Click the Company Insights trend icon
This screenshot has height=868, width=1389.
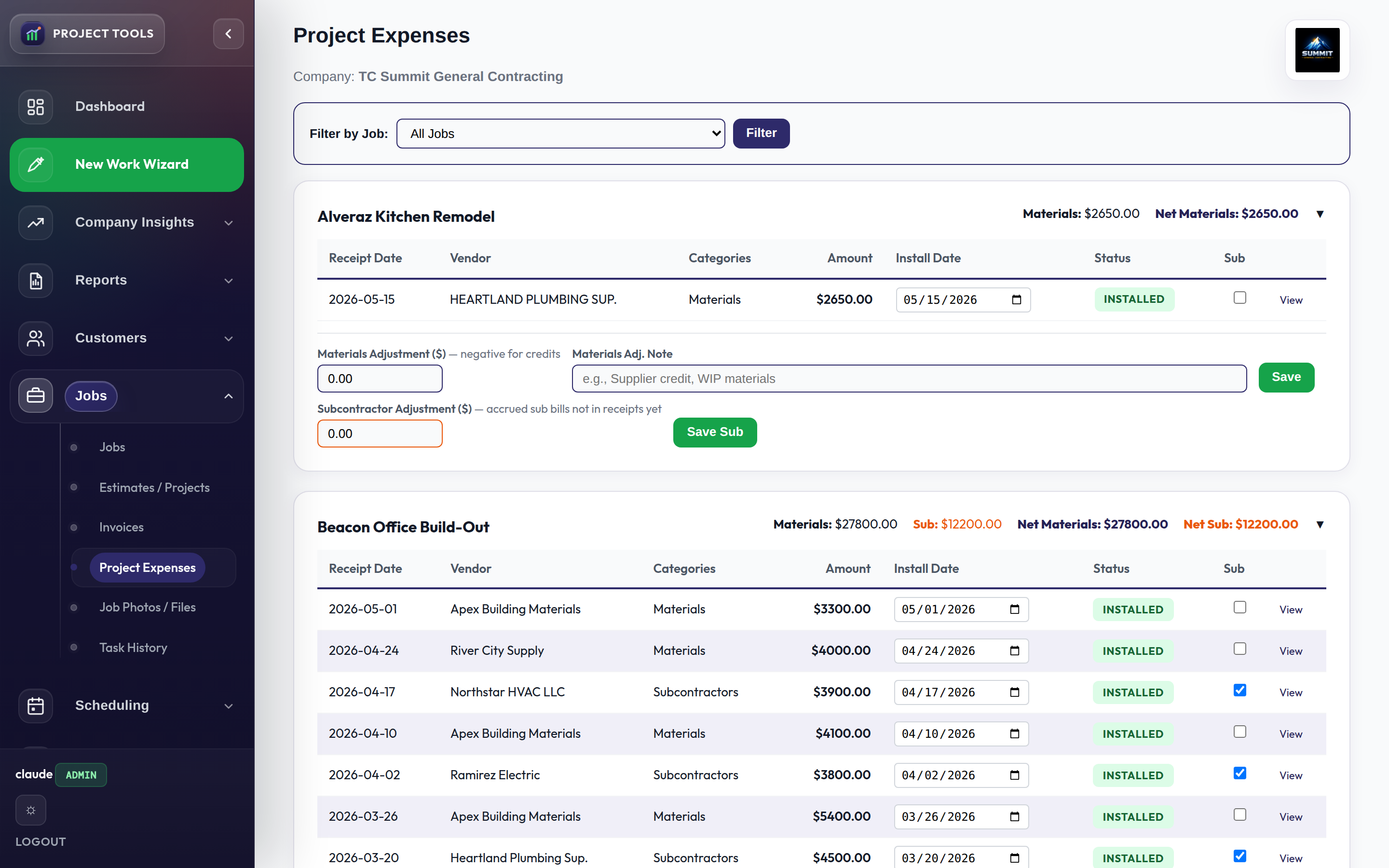pos(36,222)
